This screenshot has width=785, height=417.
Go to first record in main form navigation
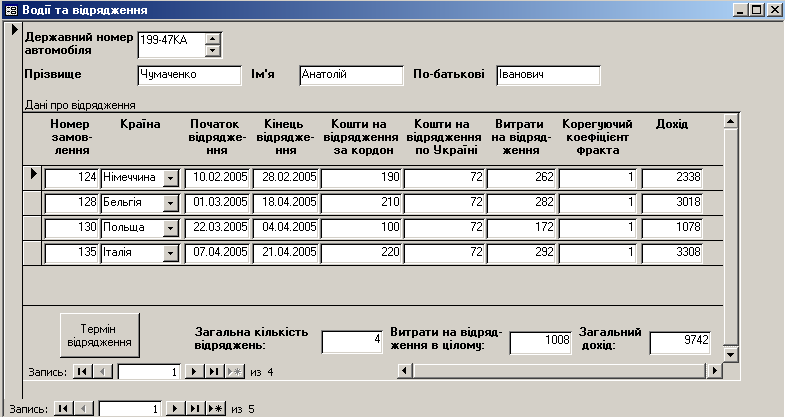pos(63,409)
